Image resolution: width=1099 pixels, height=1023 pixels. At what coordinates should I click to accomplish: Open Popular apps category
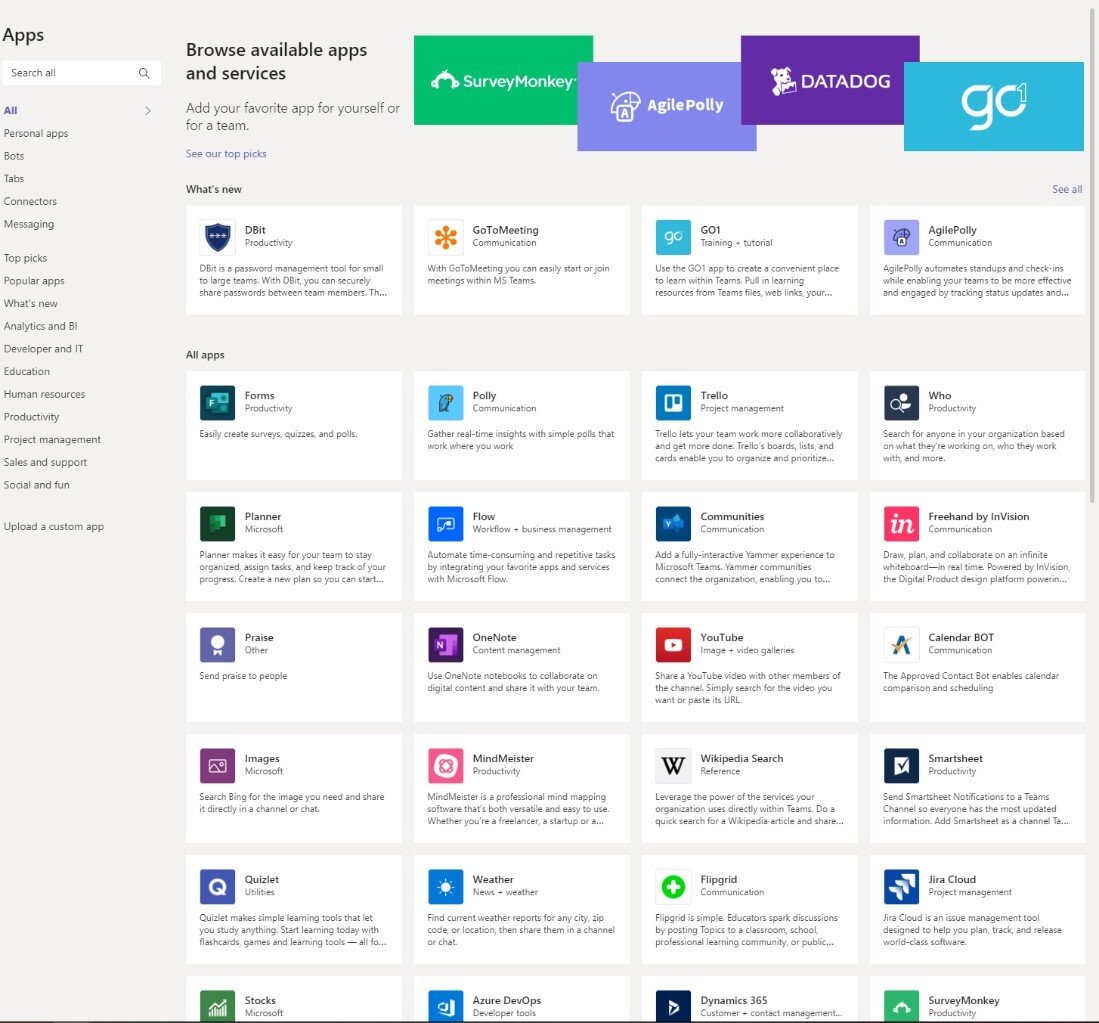click(x=34, y=281)
